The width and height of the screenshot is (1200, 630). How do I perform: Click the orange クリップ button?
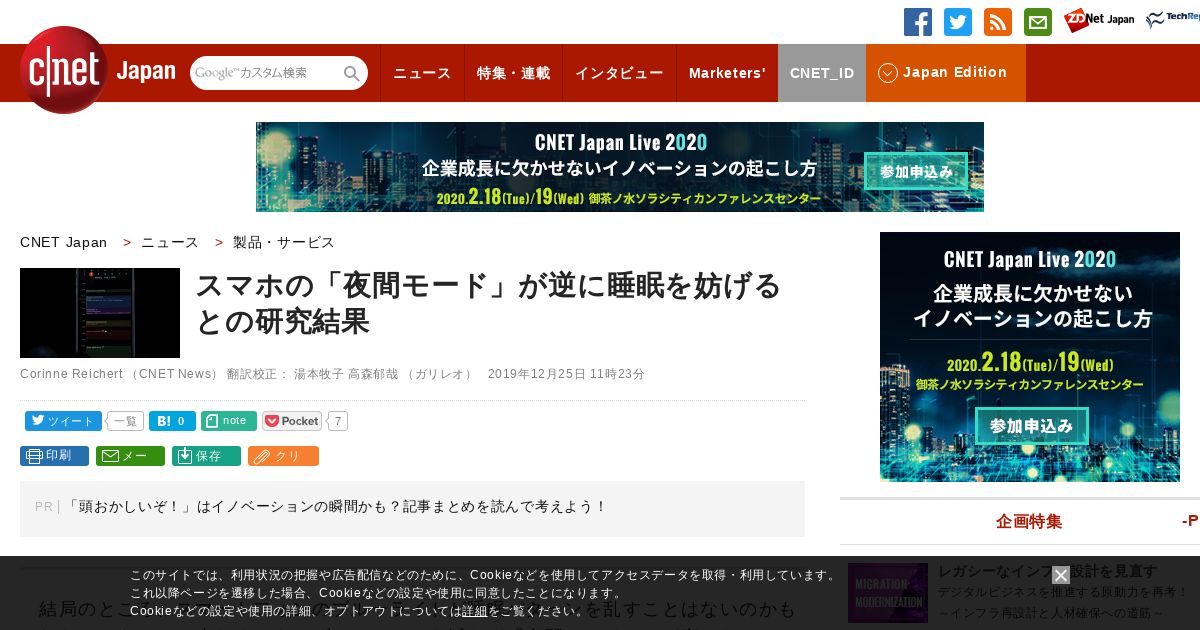click(x=283, y=456)
